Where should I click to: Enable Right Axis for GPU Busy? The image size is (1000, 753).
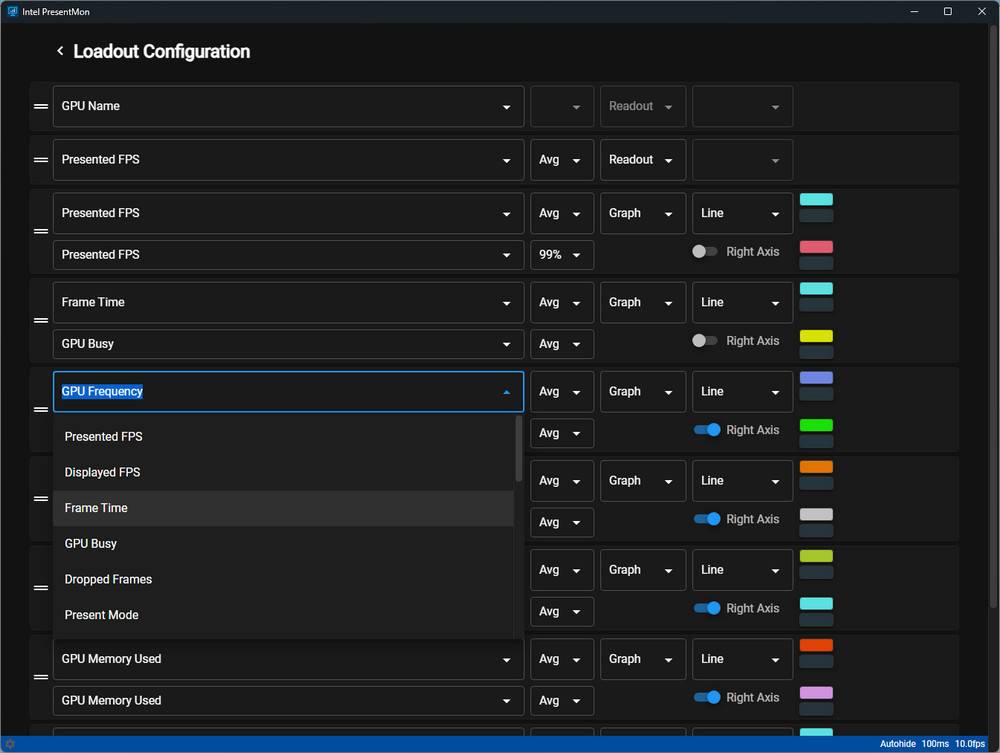coord(707,340)
